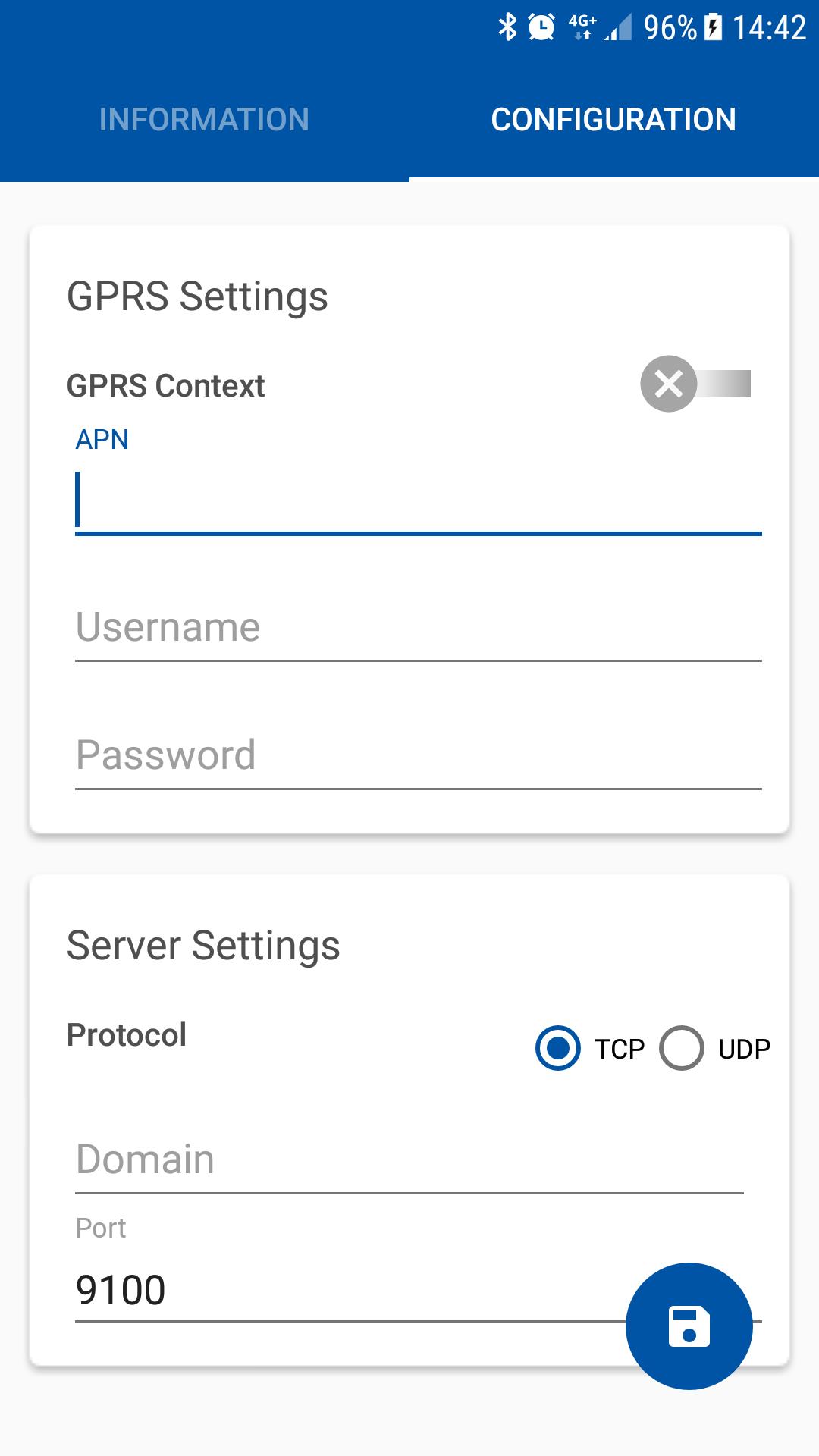Tap the battery charging icon
819x1456 pixels.
point(713,27)
